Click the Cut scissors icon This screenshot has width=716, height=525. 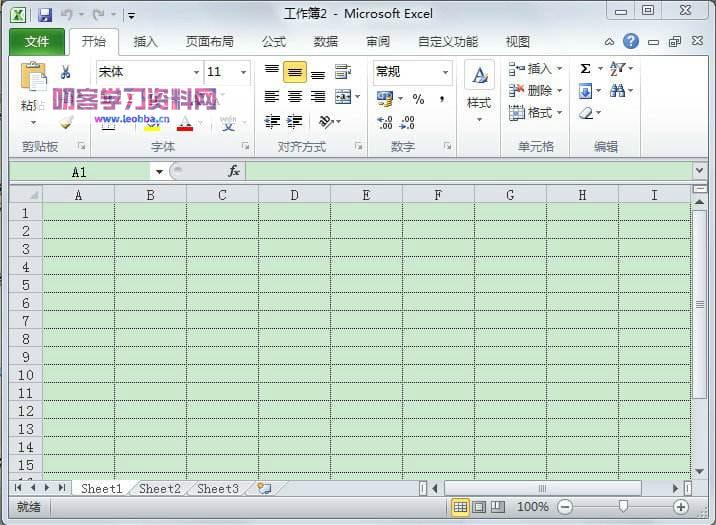[65, 72]
